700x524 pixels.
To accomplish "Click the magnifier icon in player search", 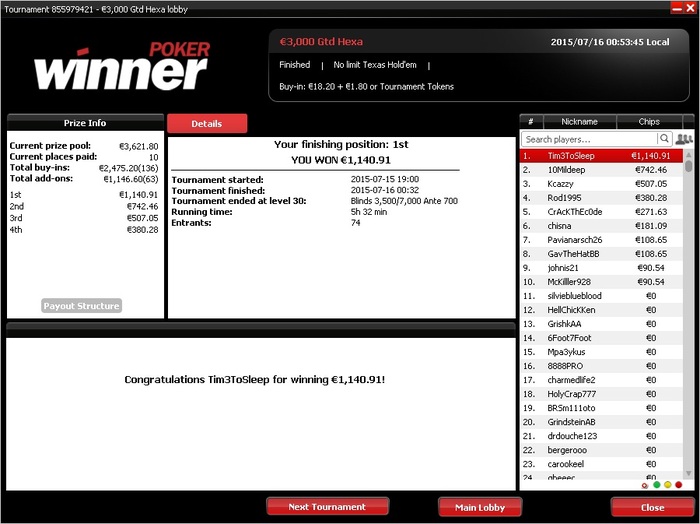I will coord(664,139).
